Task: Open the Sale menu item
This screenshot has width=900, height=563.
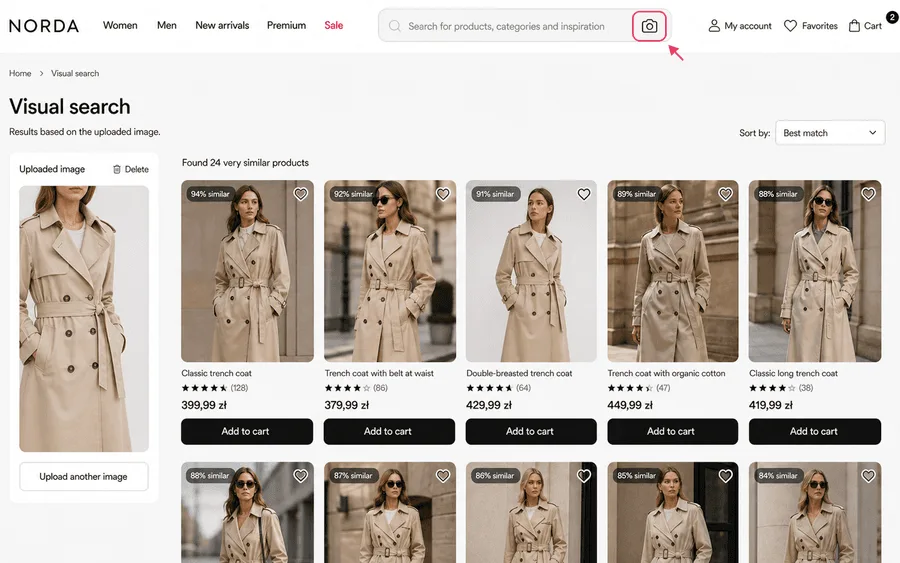Action: click(333, 25)
